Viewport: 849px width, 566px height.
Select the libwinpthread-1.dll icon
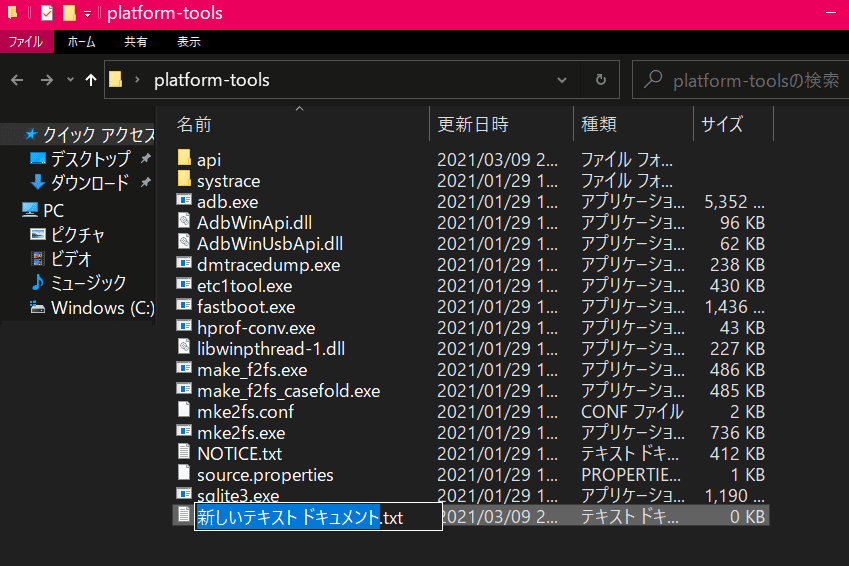[x=184, y=347]
